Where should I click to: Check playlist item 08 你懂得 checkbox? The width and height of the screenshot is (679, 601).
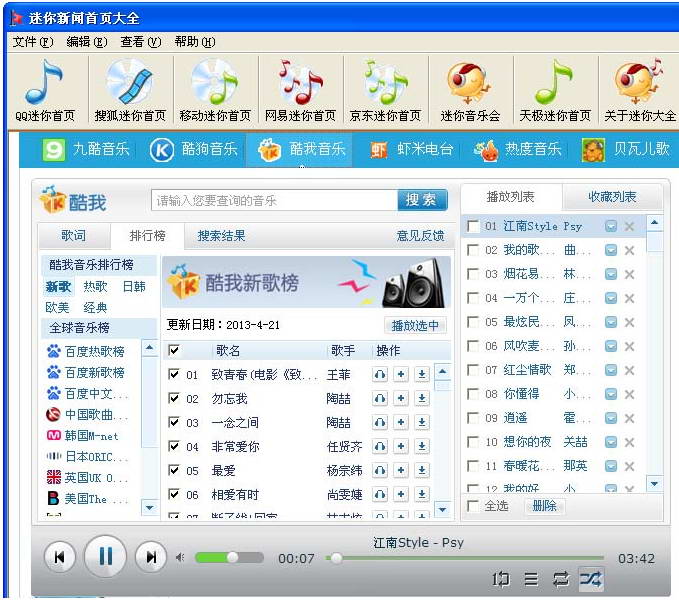click(473, 394)
